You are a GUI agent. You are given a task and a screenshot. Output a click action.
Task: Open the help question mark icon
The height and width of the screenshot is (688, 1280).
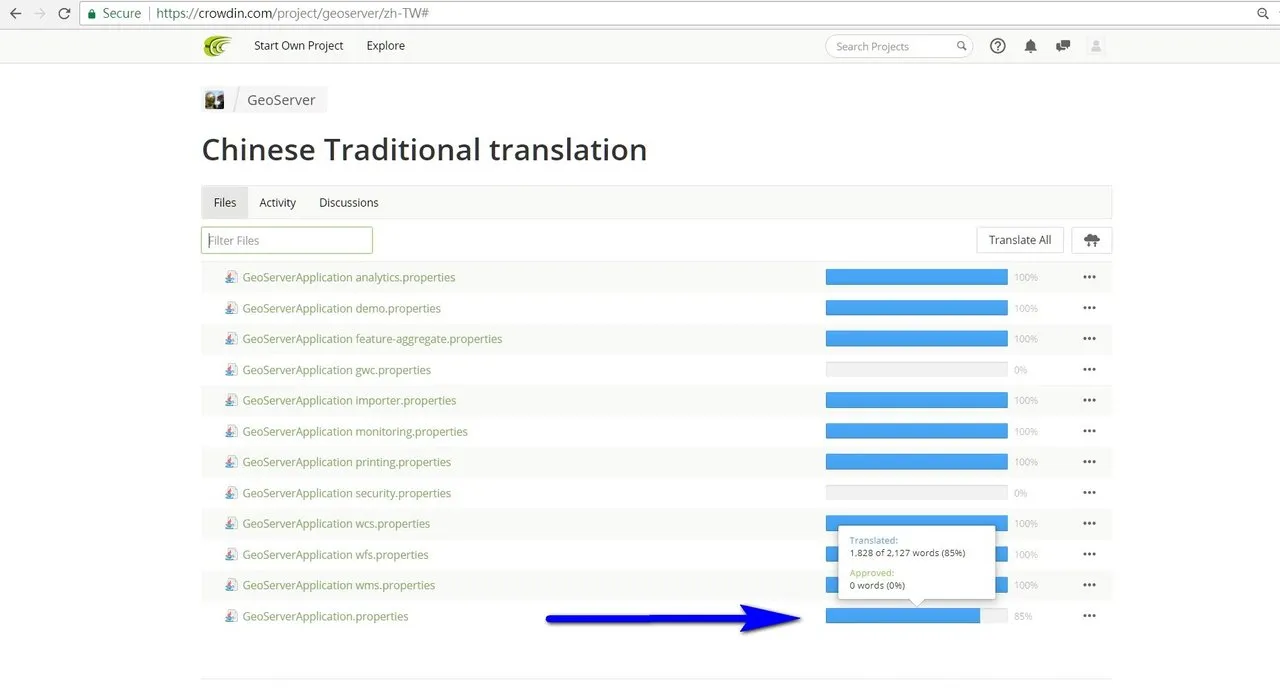(998, 46)
